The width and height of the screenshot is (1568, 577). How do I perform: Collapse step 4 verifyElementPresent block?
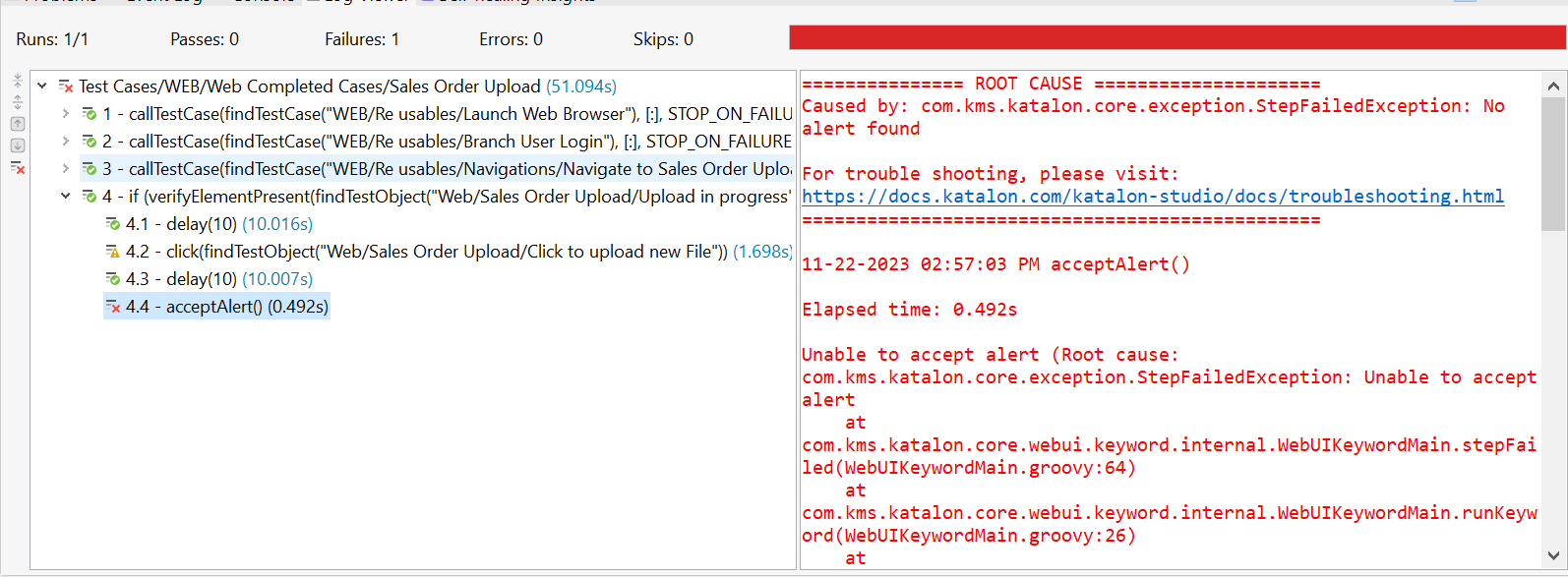tap(65, 197)
